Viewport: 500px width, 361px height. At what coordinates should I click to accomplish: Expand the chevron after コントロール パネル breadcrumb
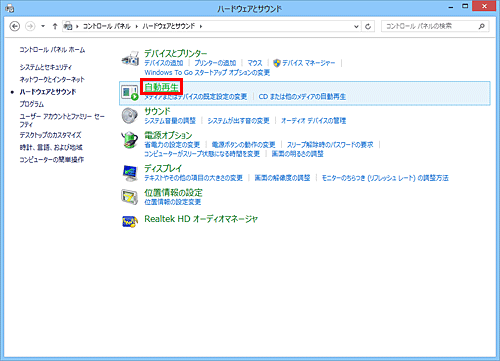[137, 26]
